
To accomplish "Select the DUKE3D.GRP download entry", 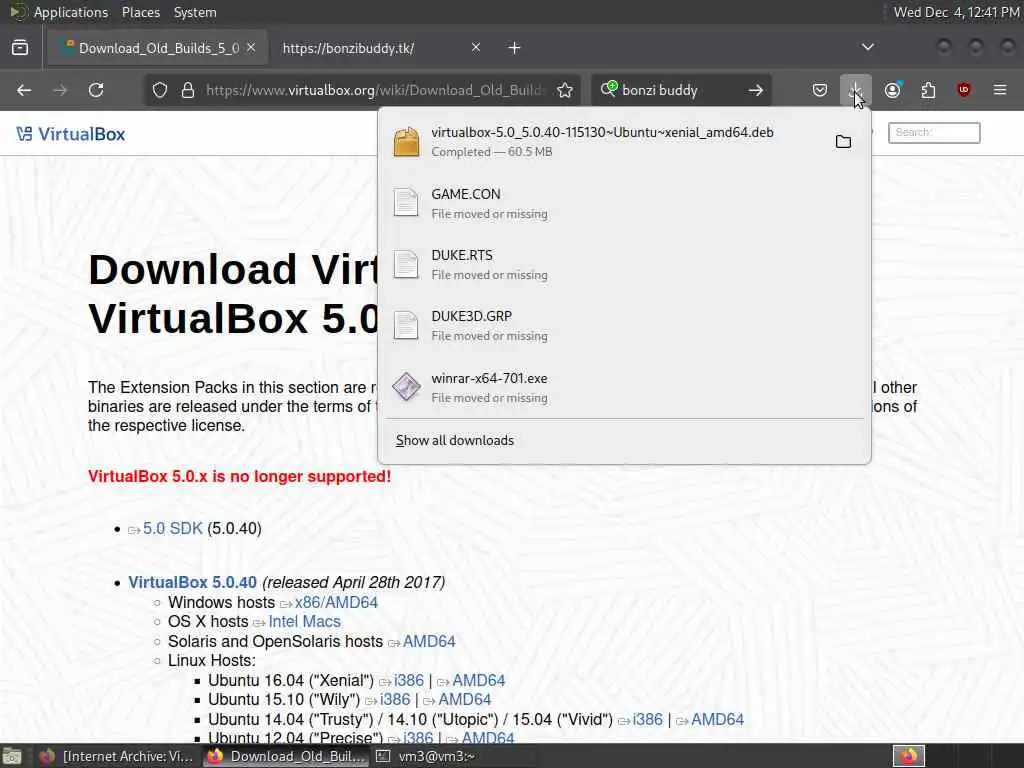I will [624, 325].
